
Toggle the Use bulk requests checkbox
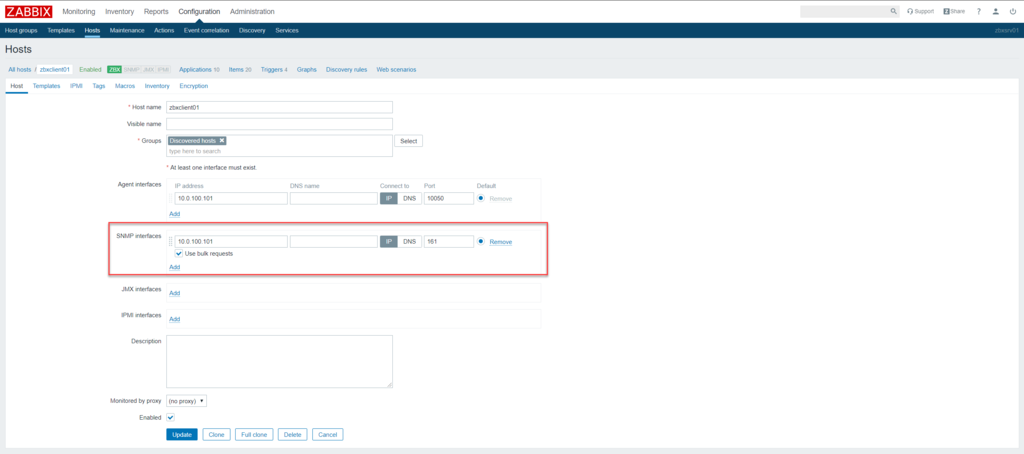click(x=179, y=254)
